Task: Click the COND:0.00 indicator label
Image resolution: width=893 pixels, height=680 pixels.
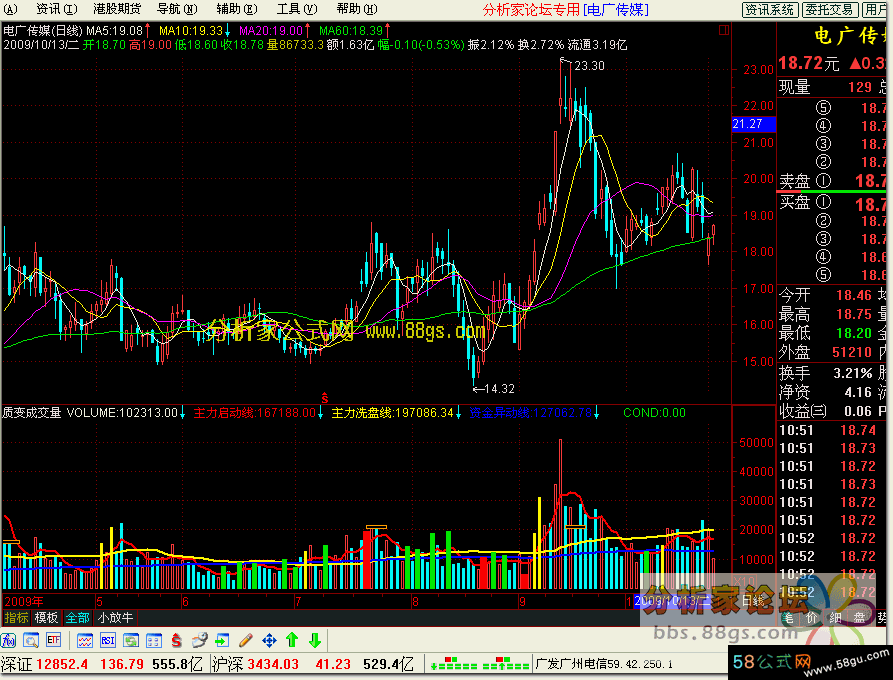Action: click(654, 413)
